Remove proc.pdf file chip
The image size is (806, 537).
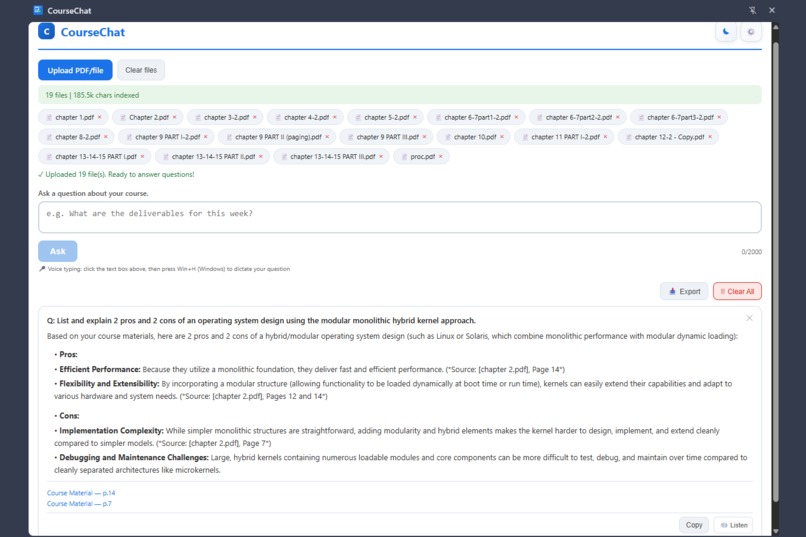click(x=441, y=157)
